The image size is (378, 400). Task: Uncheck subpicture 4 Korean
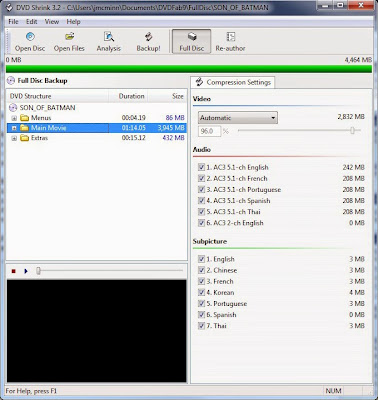point(201,292)
